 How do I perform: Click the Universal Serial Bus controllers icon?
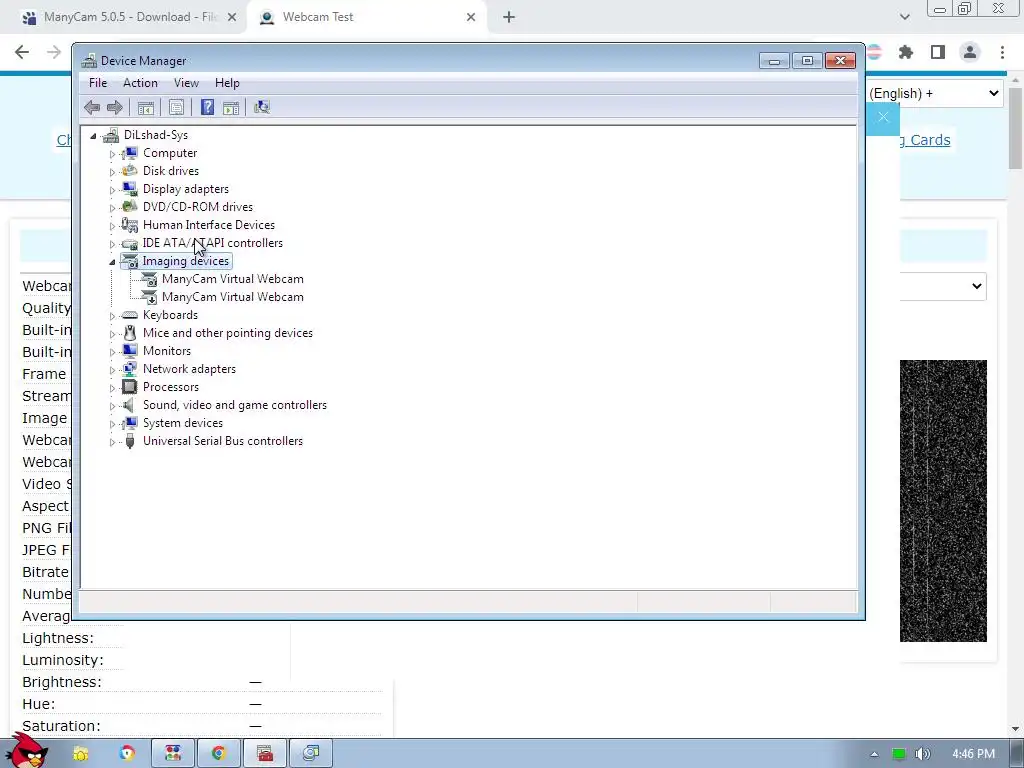(x=130, y=441)
